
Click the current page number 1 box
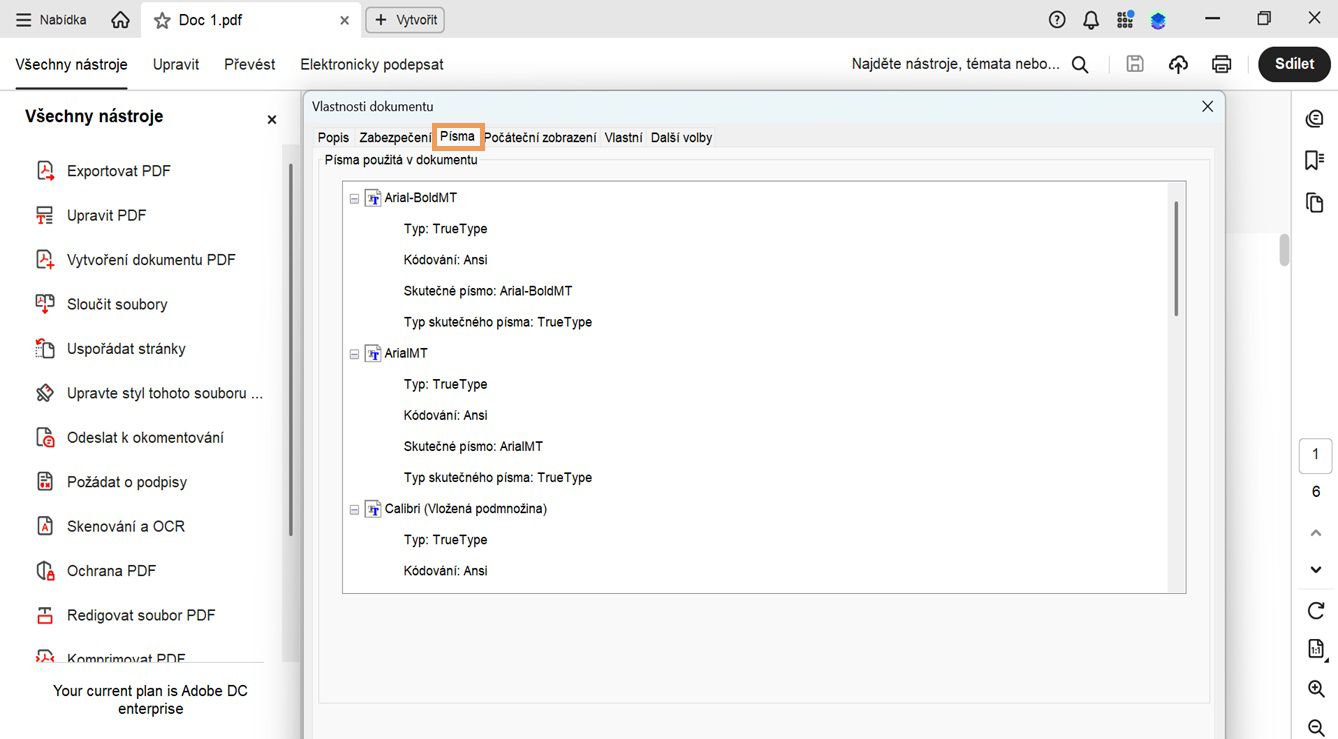point(1315,455)
